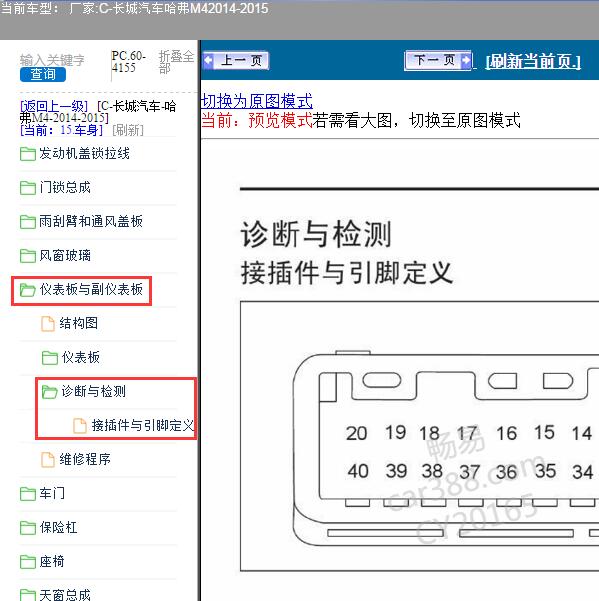Click the 查询 search button

tap(43, 74)
